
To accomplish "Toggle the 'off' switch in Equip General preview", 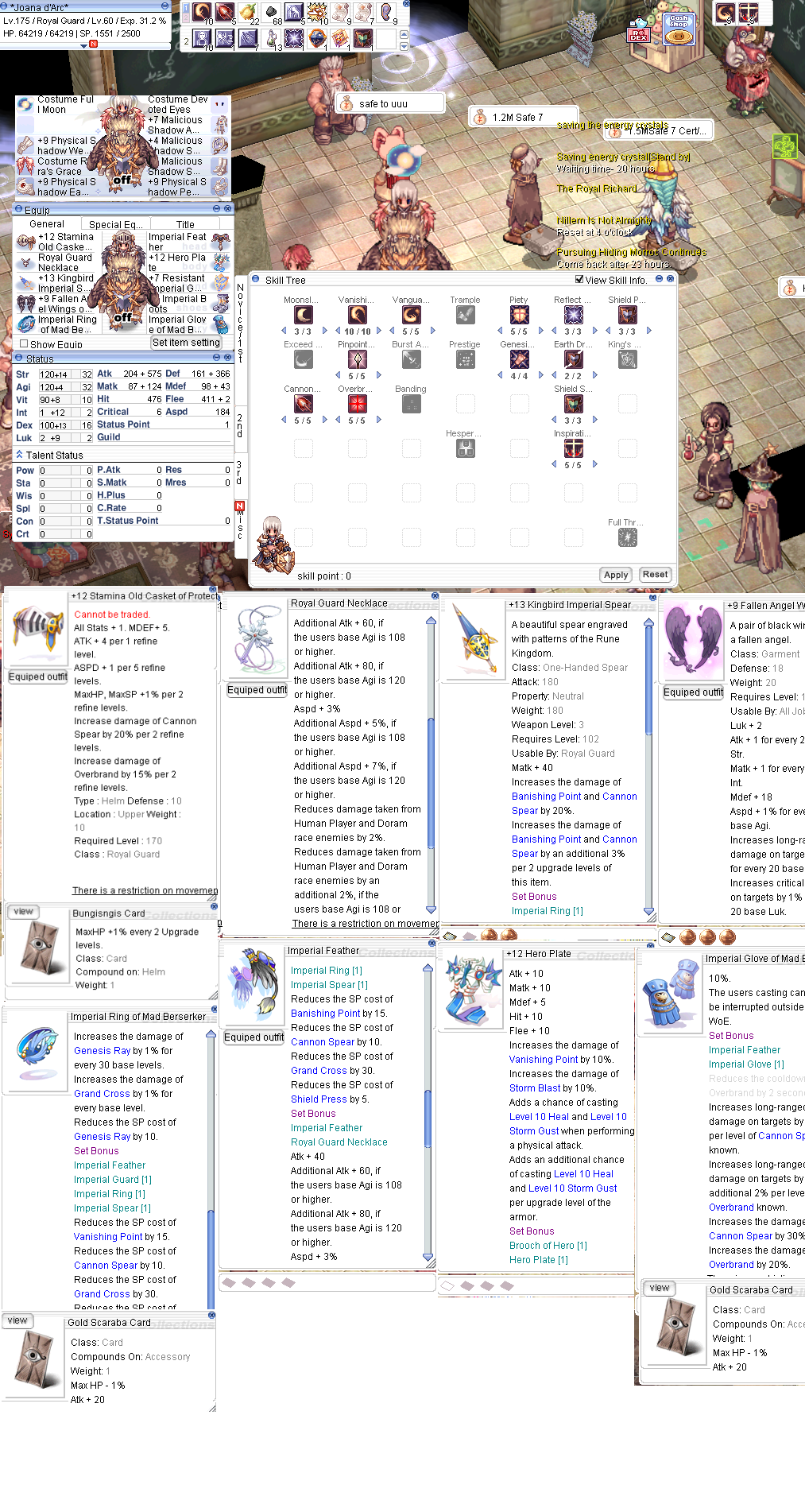I will point(122,318).
